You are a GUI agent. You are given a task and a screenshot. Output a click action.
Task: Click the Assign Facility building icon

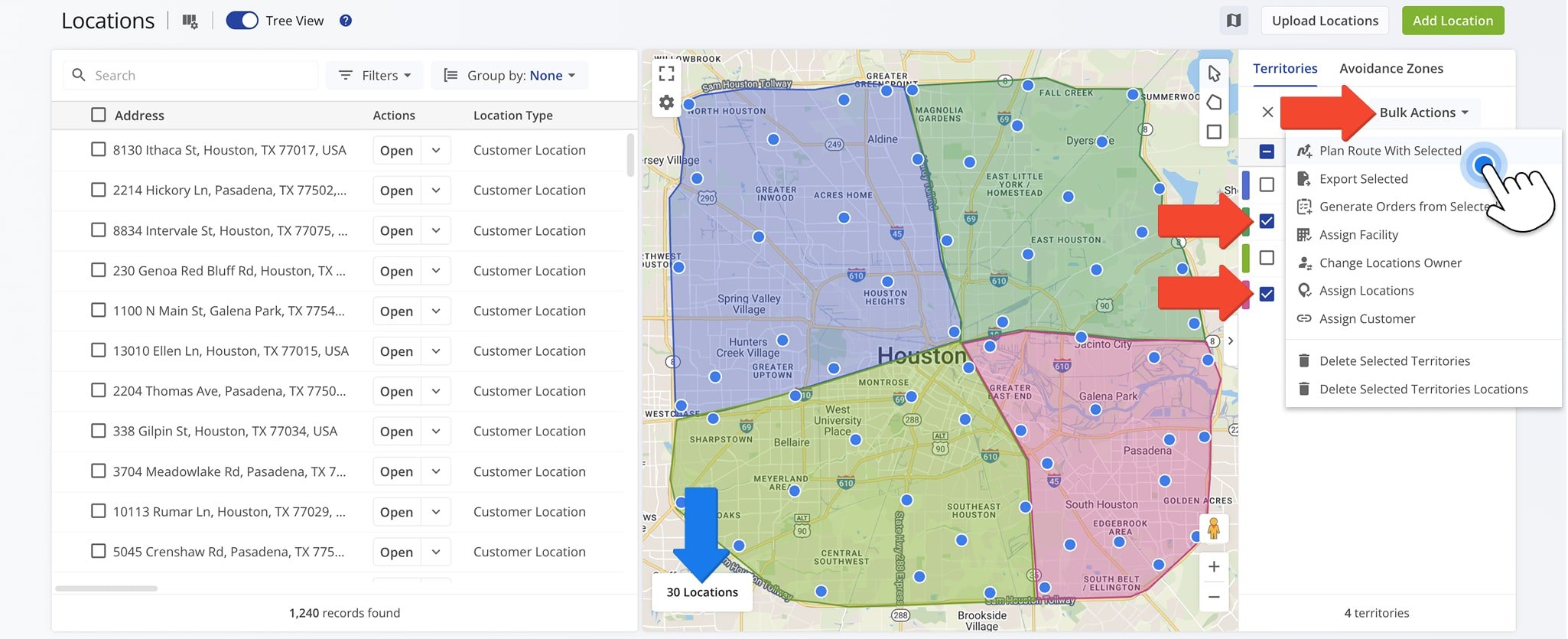coord(1304,235)
